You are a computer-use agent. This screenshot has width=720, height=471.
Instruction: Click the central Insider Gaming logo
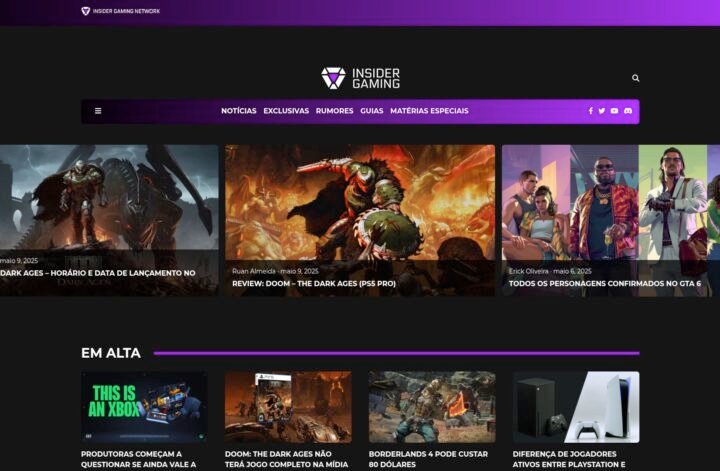click(360, 78)
